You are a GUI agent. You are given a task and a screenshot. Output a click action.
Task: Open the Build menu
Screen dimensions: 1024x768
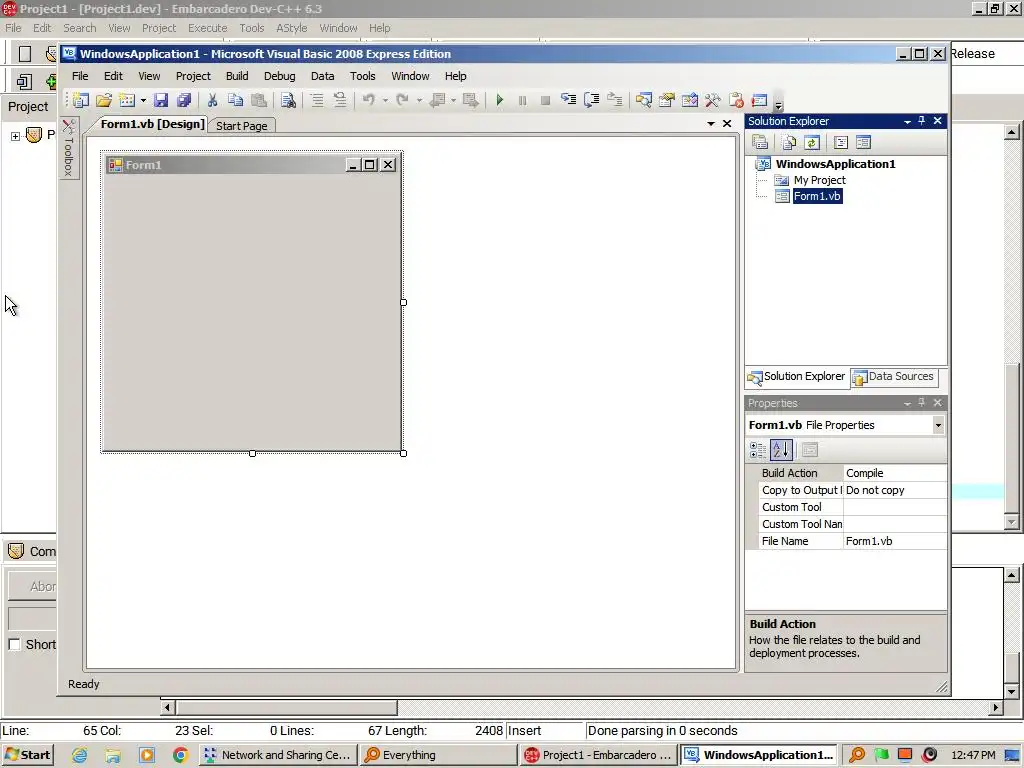point(237,76)
